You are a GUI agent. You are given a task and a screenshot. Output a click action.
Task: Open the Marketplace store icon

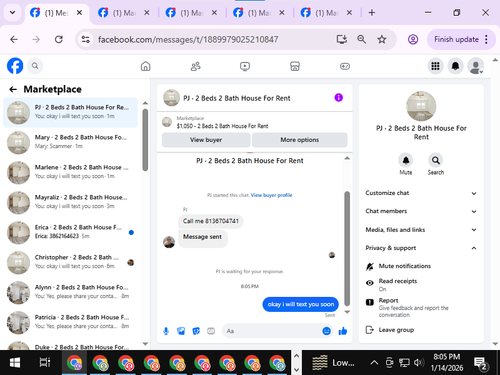[295, 66]
